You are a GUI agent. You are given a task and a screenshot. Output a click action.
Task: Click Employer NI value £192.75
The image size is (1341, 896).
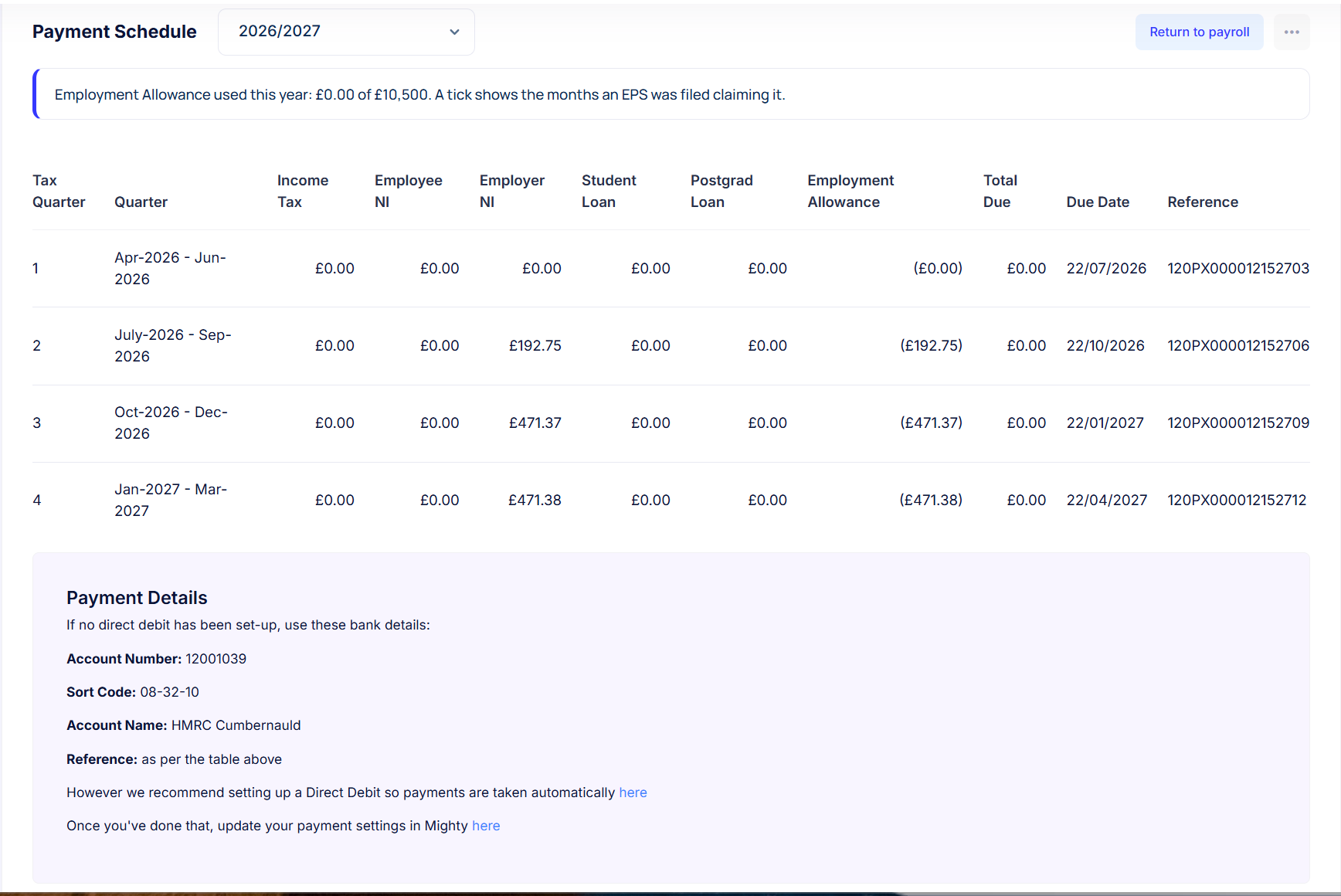point(535,345)
